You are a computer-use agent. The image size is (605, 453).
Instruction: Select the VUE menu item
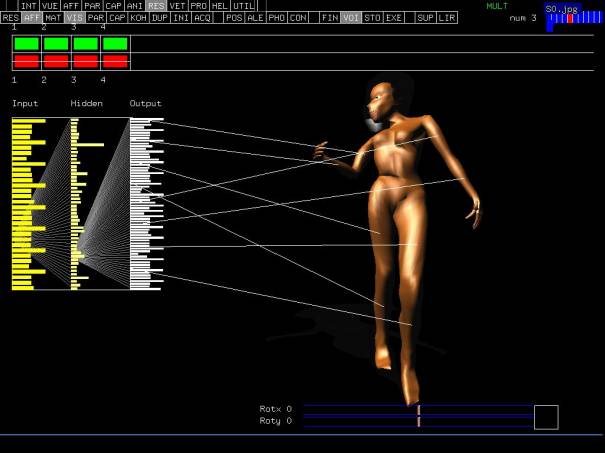[x=50, y=6]
